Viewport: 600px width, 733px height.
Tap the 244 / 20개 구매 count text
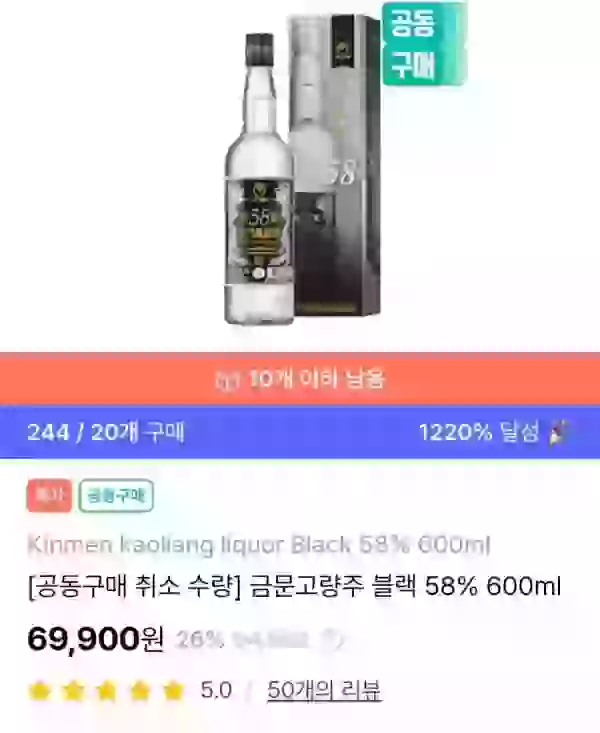[x=105, y=432]
